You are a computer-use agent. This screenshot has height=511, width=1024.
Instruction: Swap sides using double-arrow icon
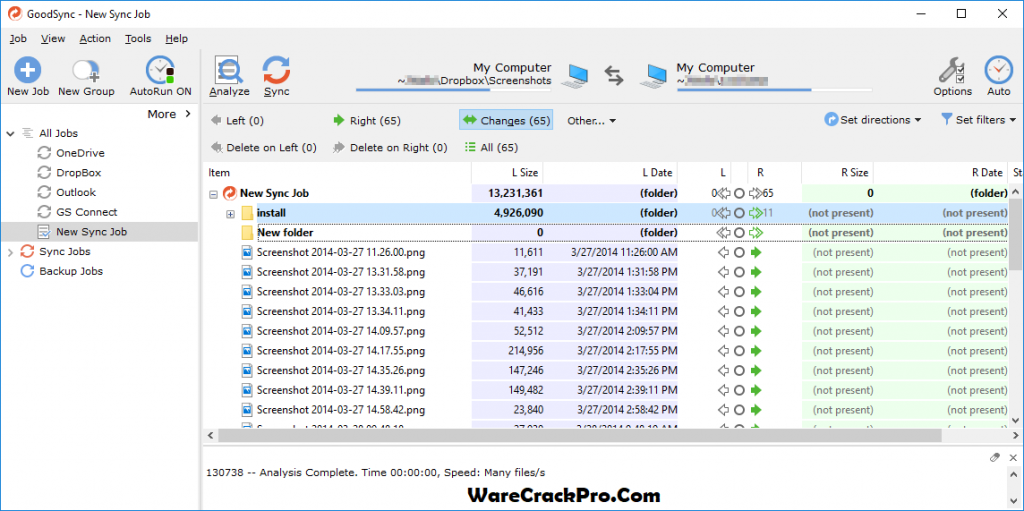coord(614,76)
